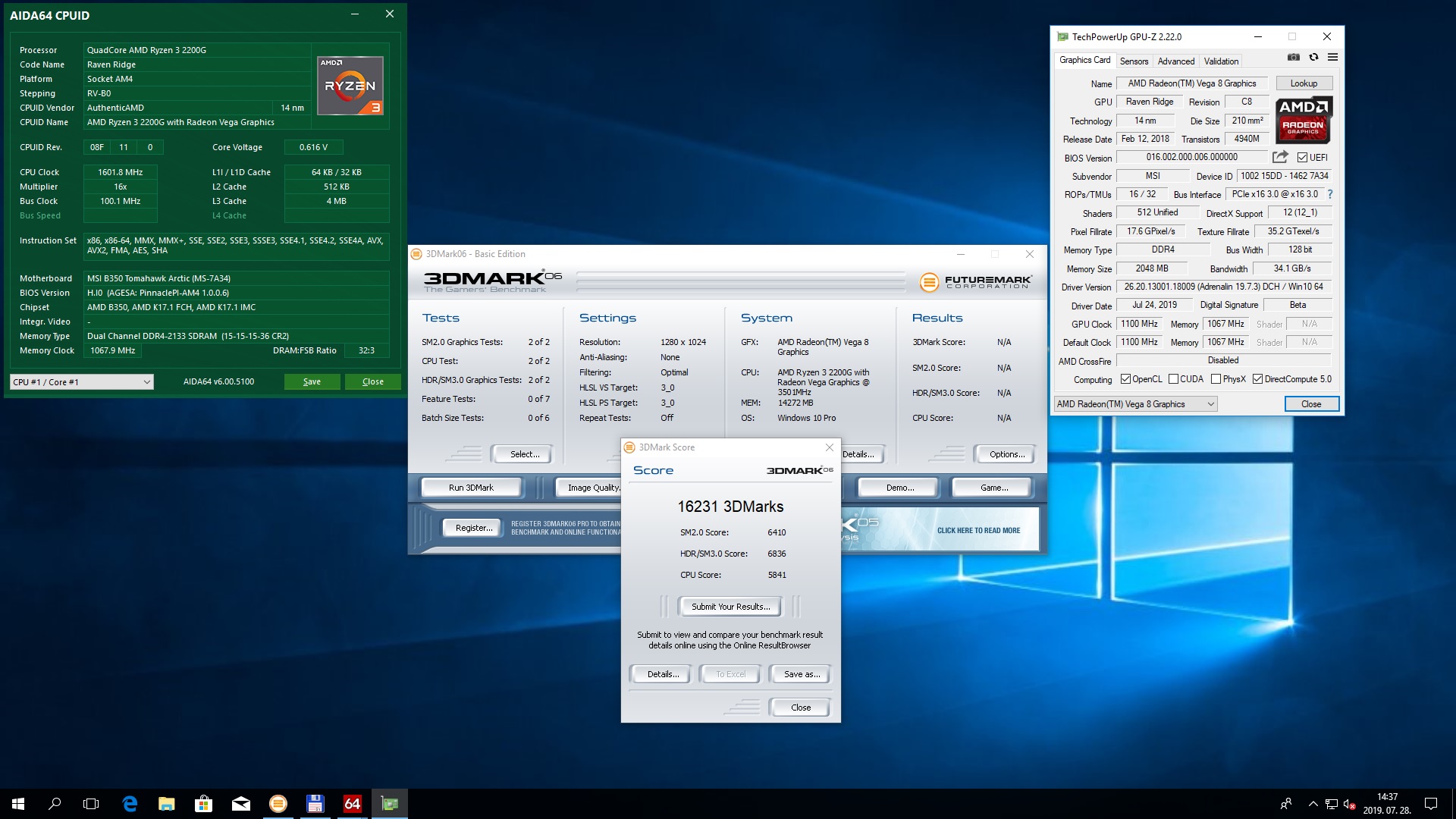Open the Advanced tab in GPU-Z
1456x819 pixels.
tap(1175, 61)
